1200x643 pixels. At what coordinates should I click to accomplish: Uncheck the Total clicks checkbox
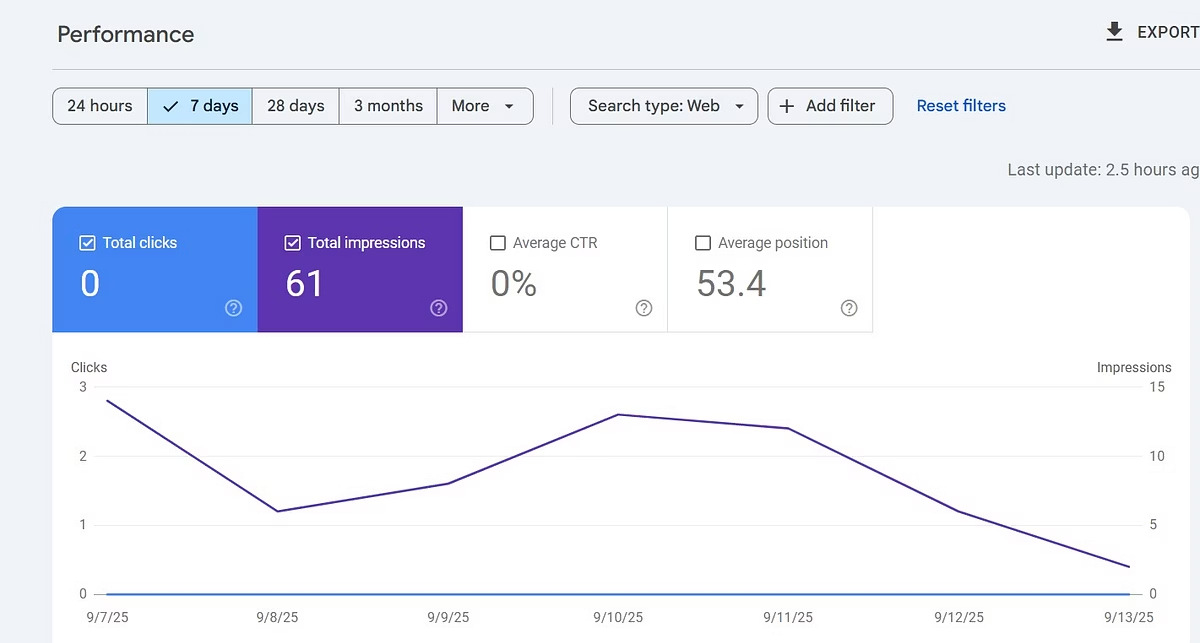click(87, 243)
